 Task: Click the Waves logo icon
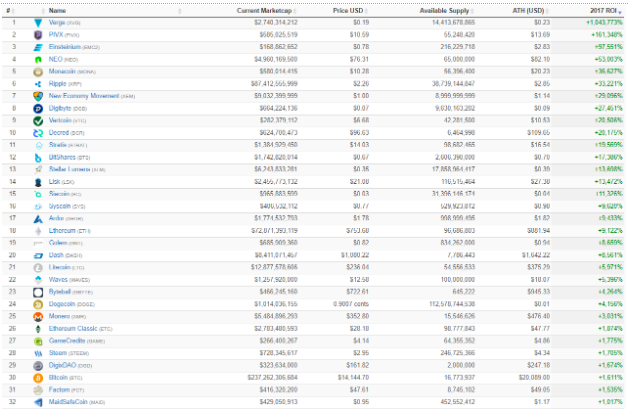(x=38, y=280)
